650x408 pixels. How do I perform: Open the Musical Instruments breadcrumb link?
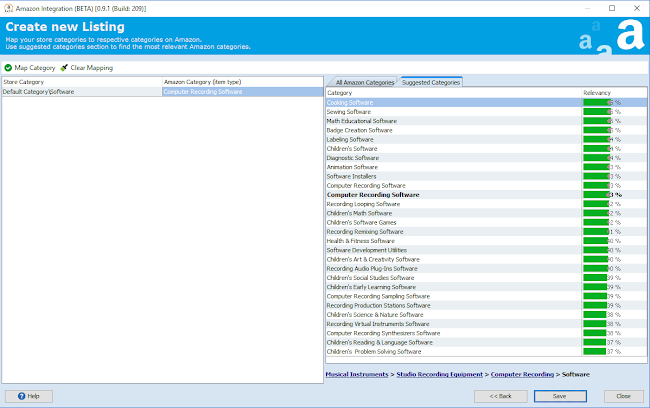357,374
